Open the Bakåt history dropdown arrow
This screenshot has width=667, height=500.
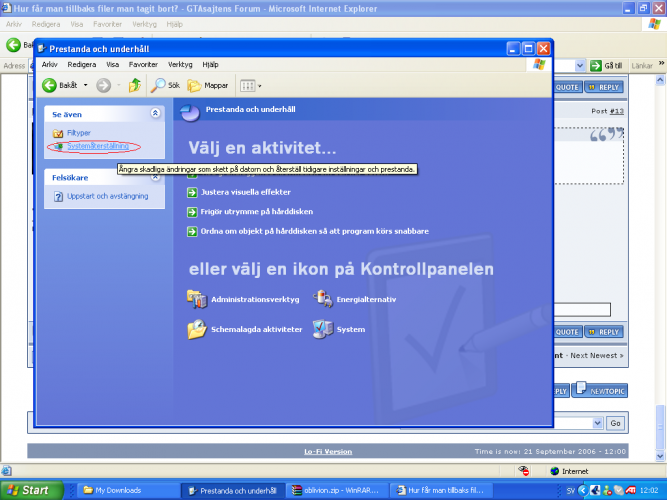point(86,86)
